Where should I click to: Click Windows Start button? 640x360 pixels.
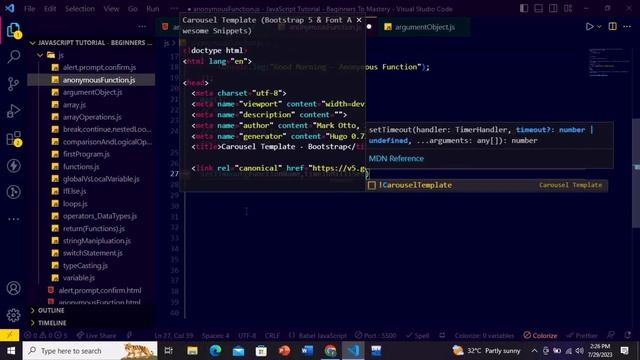[11, 351]
